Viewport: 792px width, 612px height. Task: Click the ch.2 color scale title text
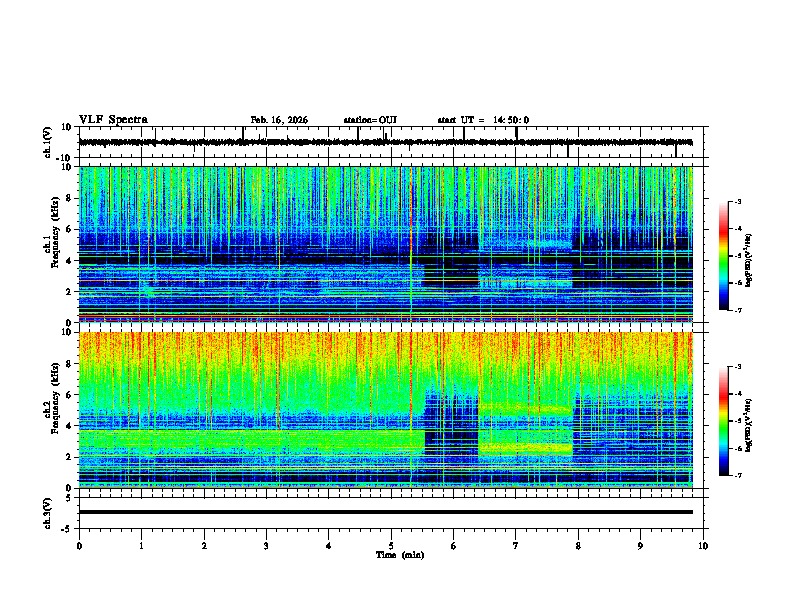[749, 425]
